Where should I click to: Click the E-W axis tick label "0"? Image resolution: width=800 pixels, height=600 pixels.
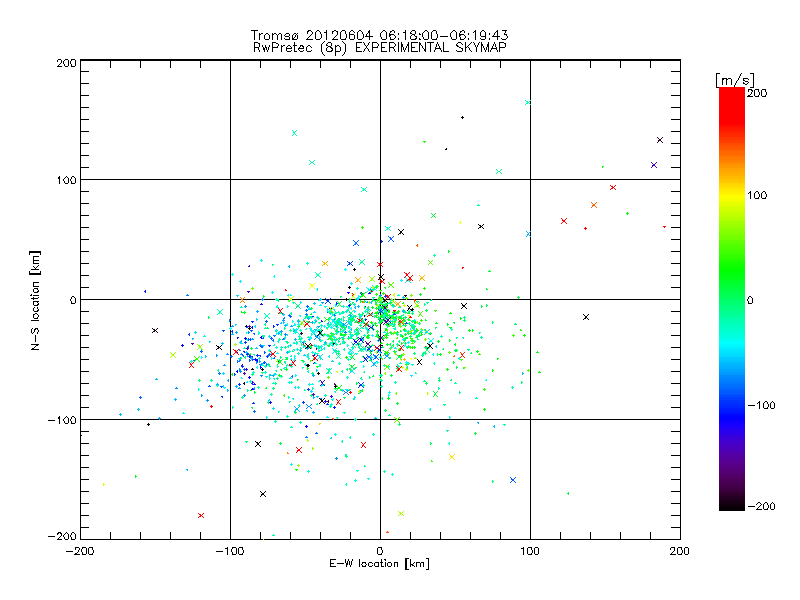click(x=380, y=551)
